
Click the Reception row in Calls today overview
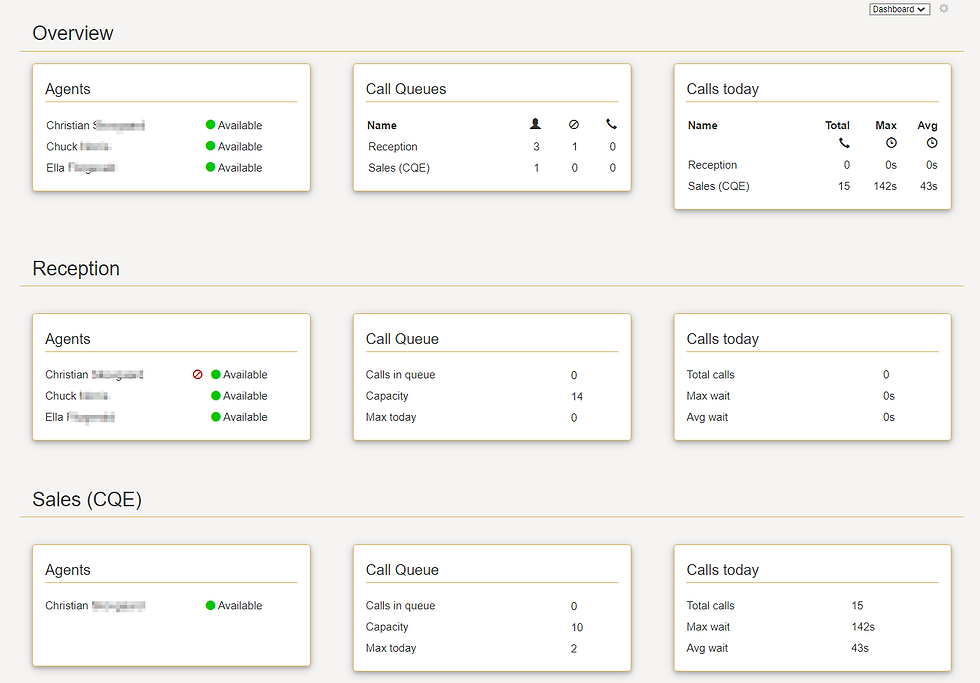click(x=712, y=164)
